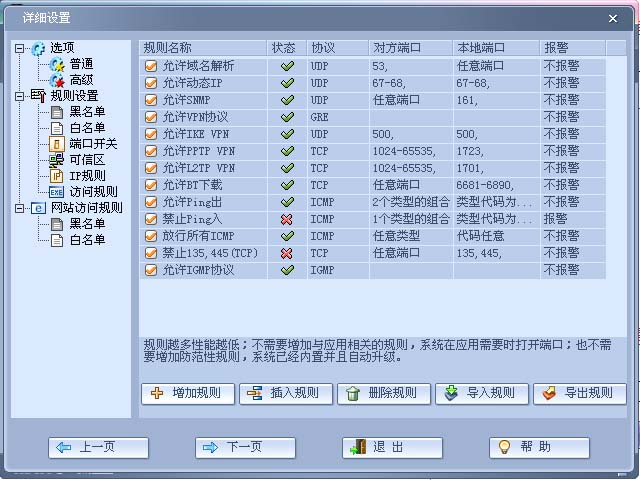Disable the 允许IKE VPN rule checkbox

[151, 134]
